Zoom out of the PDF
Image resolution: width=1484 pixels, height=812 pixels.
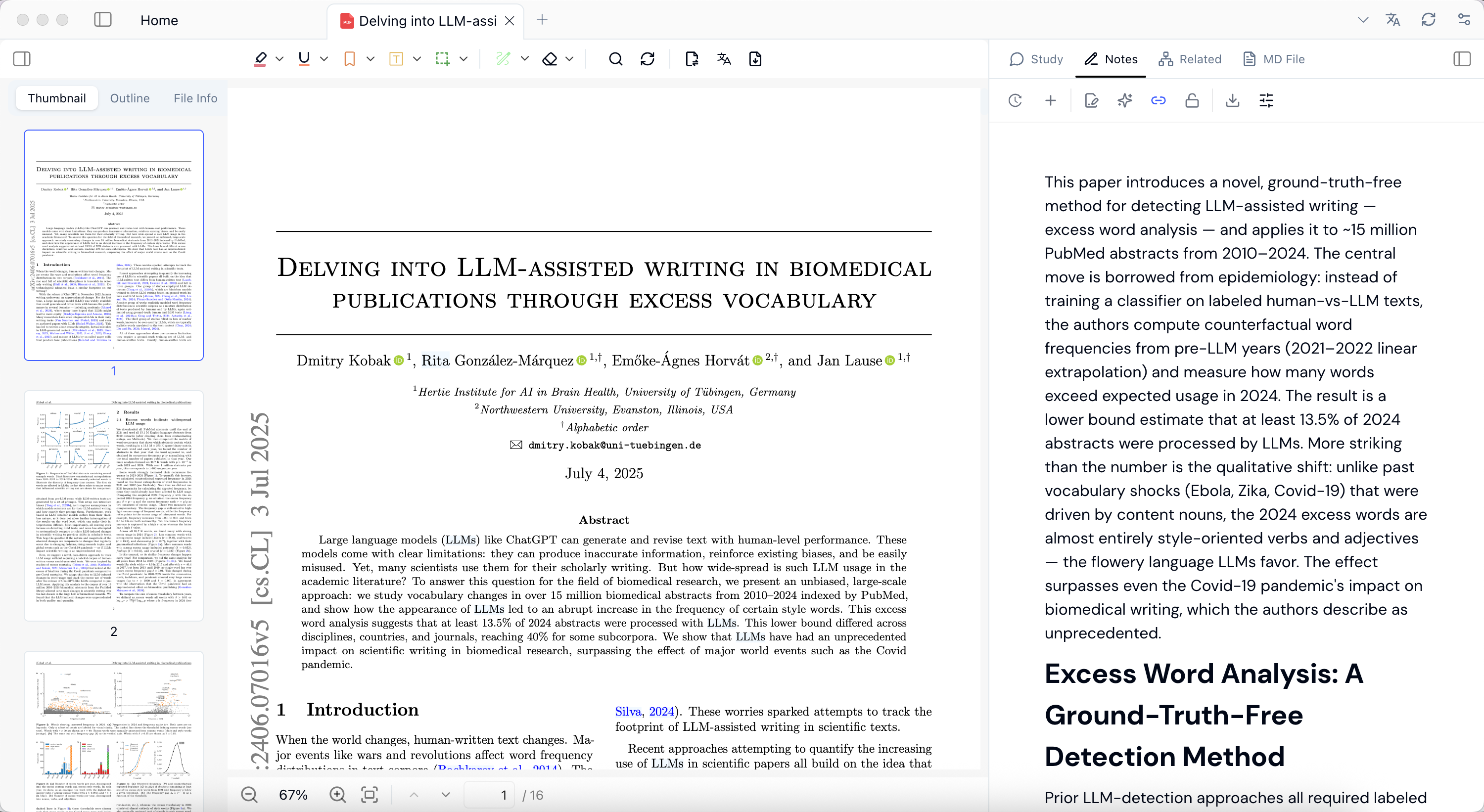[249, 795]
